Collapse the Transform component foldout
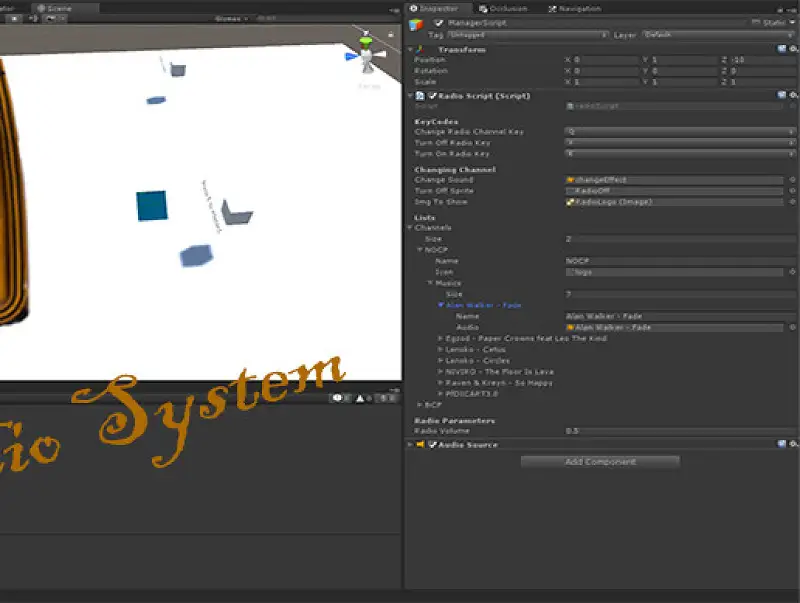 coord(410,49)
